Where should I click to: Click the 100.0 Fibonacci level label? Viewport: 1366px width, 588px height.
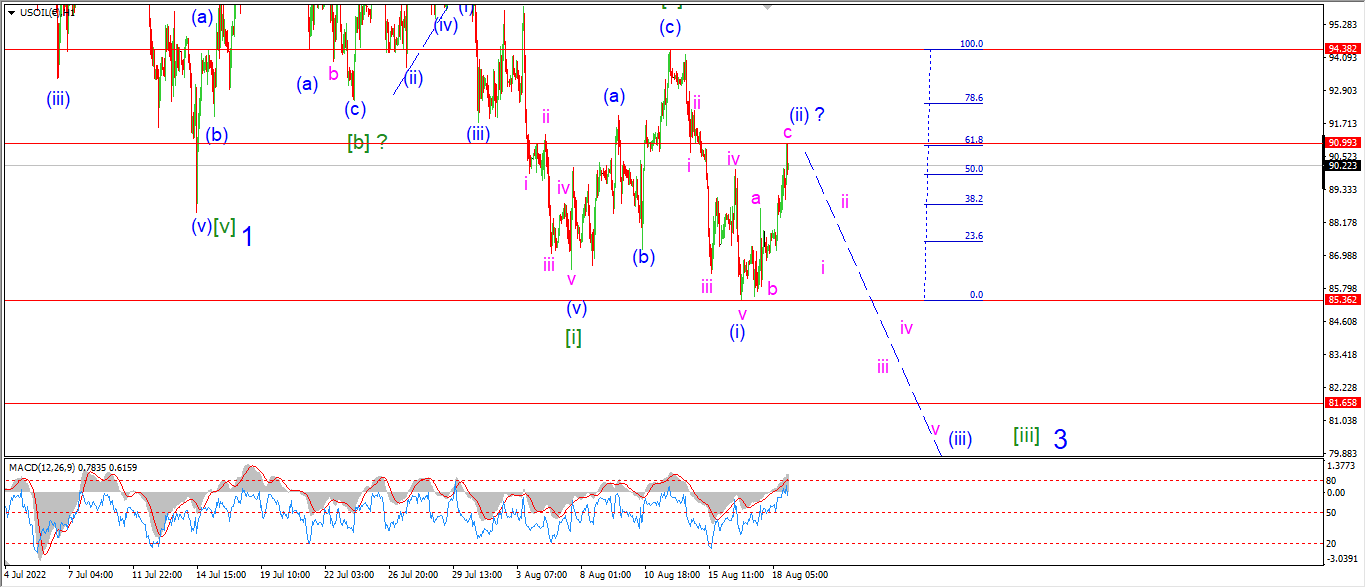[971, 44]
